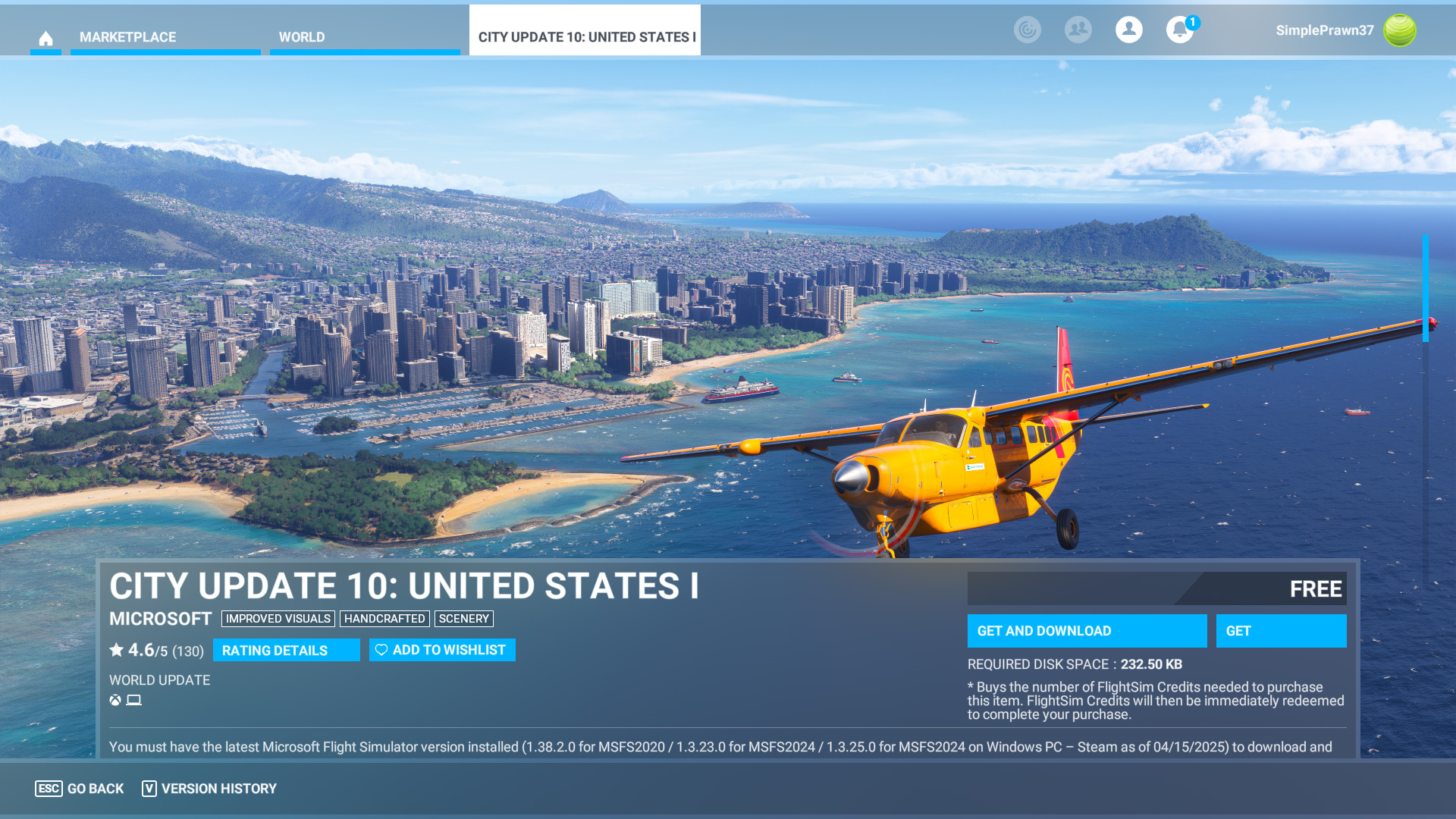Open Rating Details
This screenshot has height=819, width=1456.
tap(287, 650)
